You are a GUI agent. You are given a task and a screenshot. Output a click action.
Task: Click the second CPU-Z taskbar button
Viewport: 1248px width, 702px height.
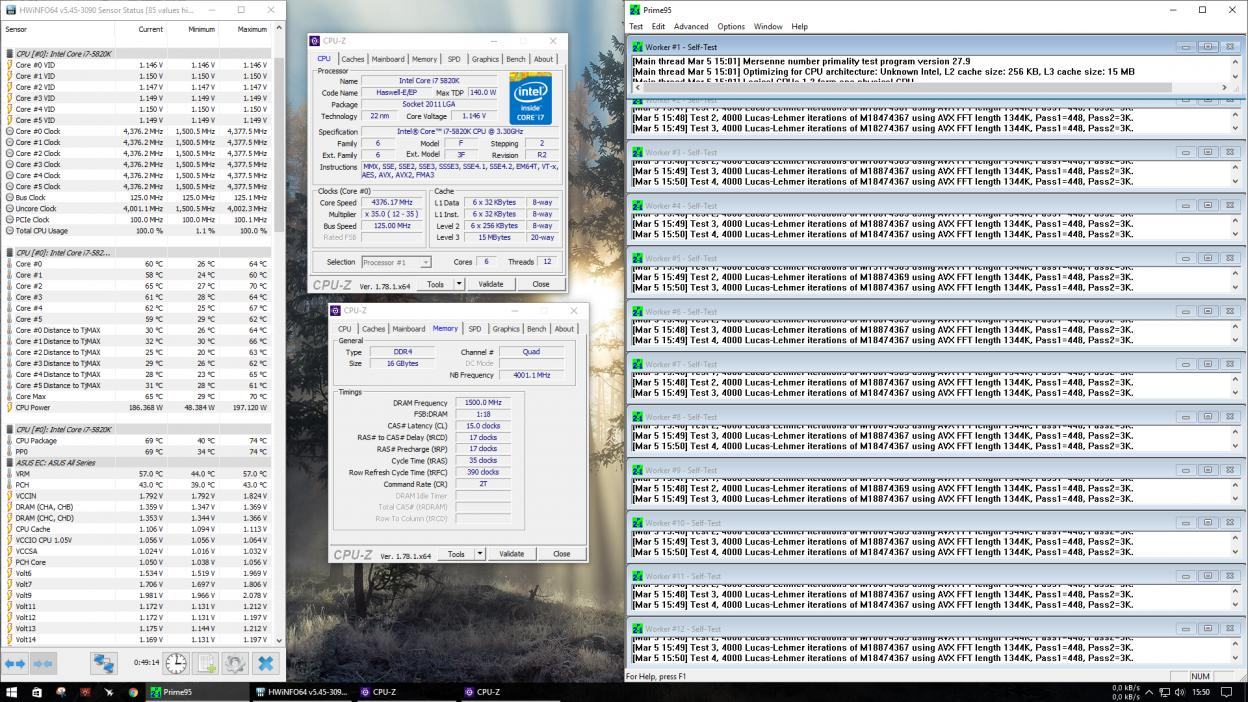[509, 692]
